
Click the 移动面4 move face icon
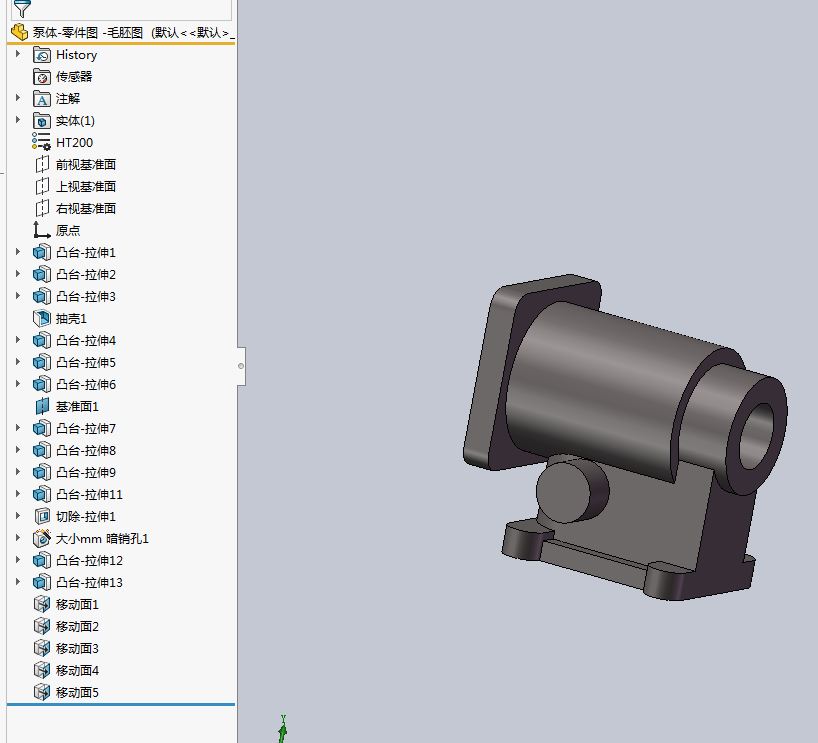pyautogui.click(x=42, y=670)
